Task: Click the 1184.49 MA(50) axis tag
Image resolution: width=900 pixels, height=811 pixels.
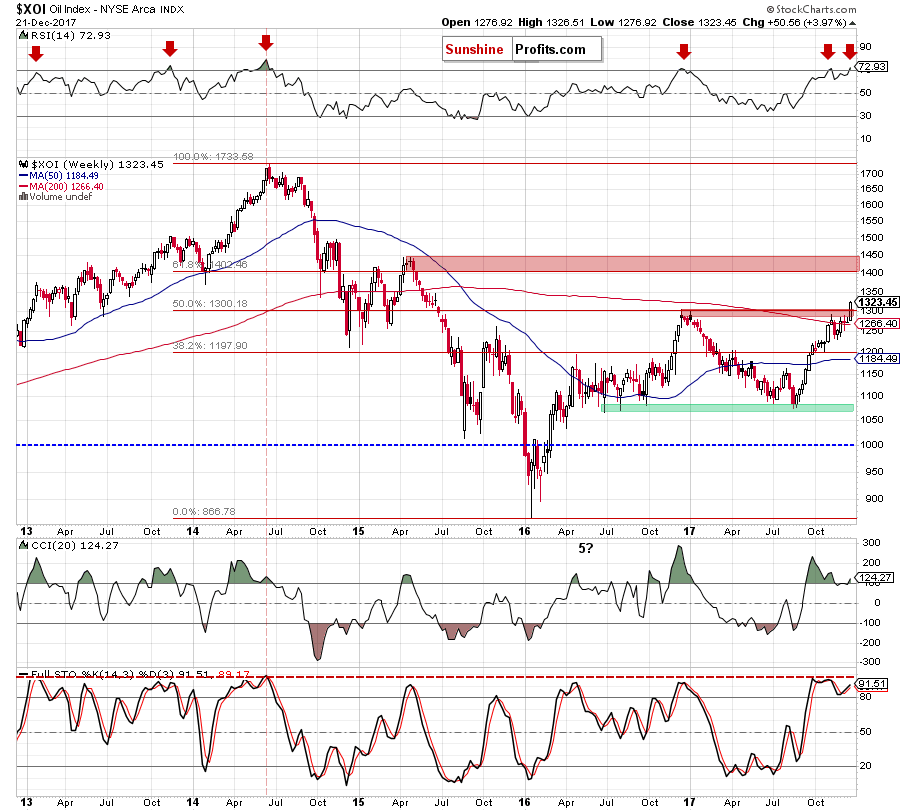Action: click(x=876, y=359)
